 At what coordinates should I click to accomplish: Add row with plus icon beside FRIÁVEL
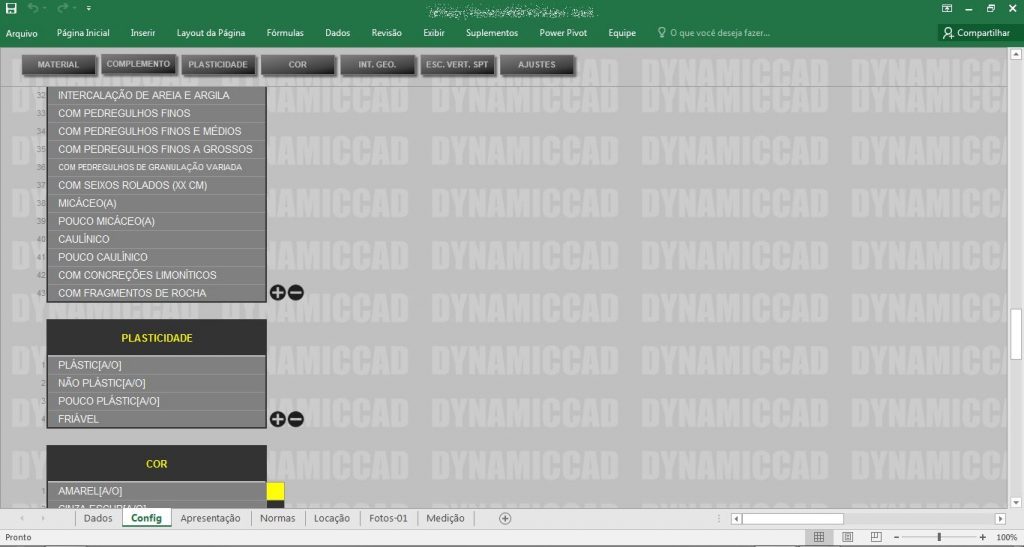(278, 419)
